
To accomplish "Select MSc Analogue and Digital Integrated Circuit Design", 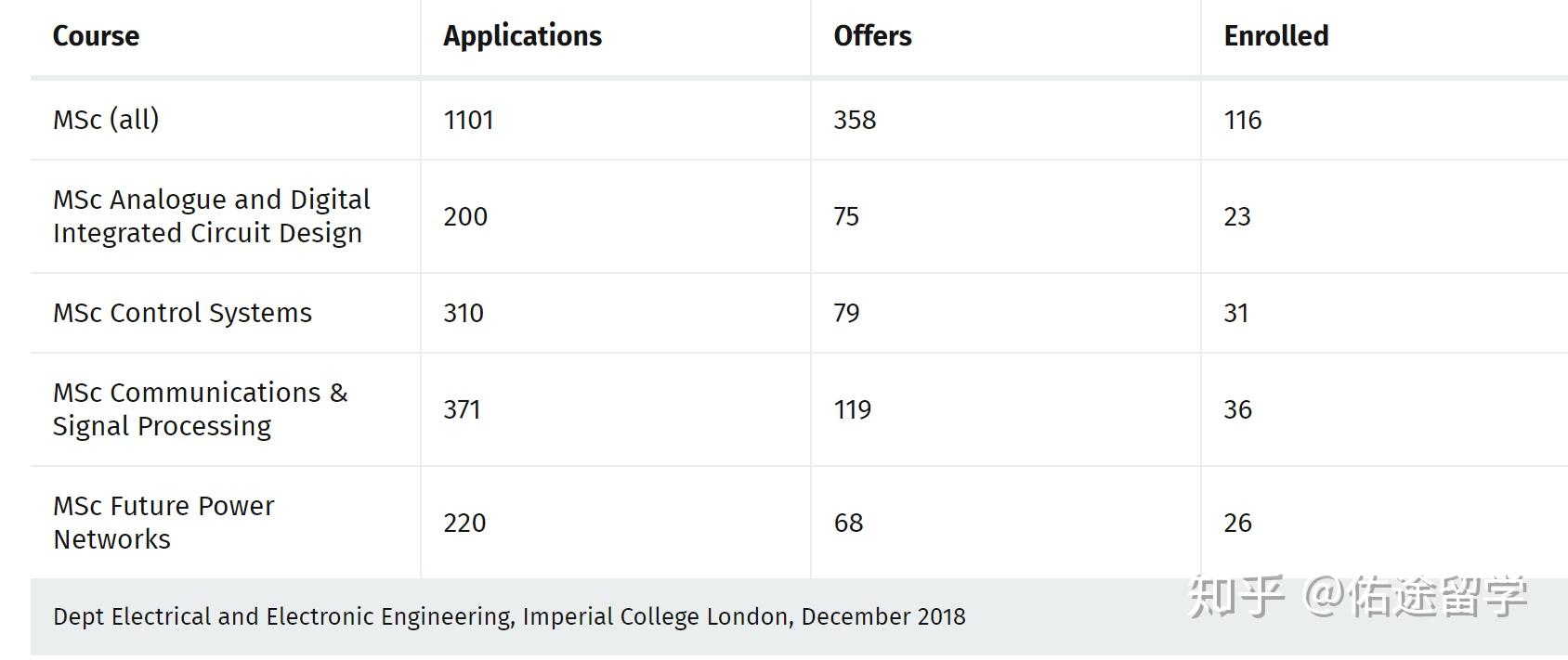I will tap(212, 216).
